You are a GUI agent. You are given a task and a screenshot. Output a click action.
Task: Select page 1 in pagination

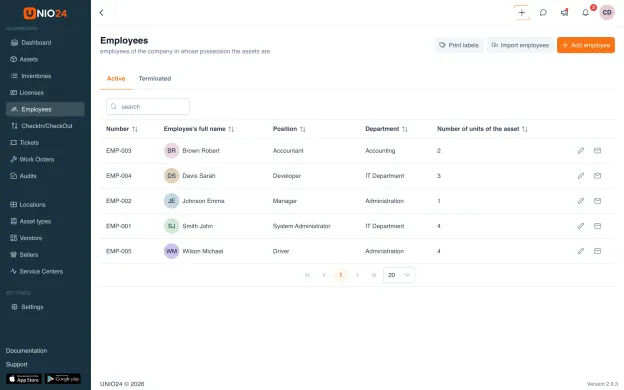[x=341, y=275]
